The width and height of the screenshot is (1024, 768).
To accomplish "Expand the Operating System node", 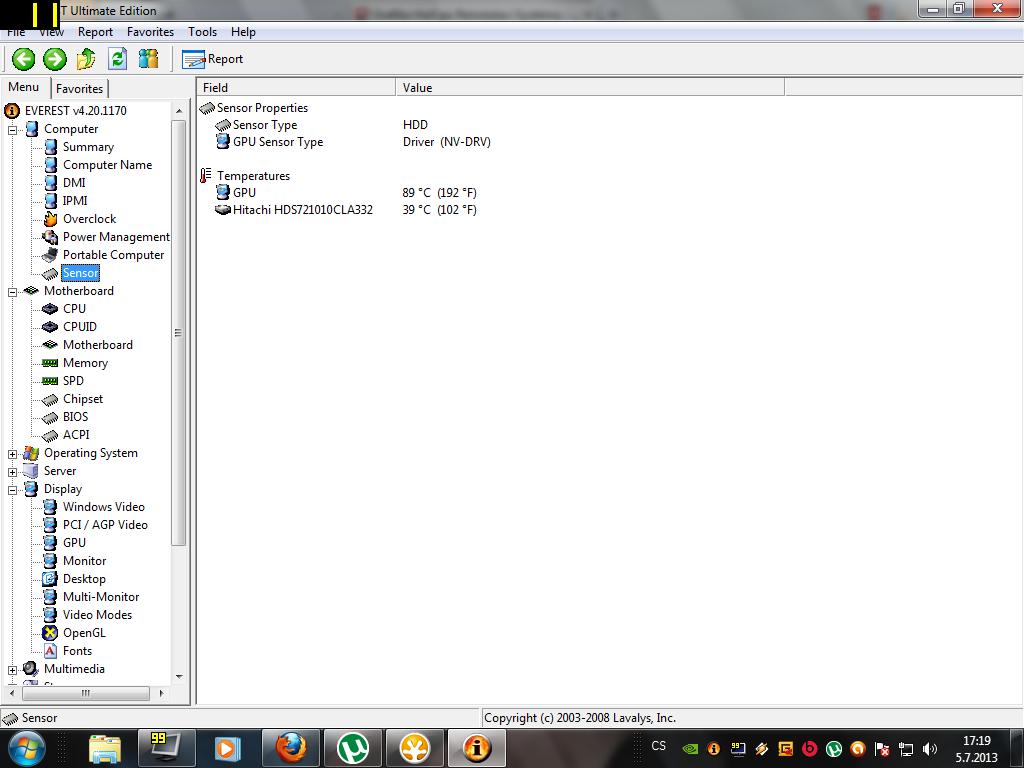I will coord(12,454).
